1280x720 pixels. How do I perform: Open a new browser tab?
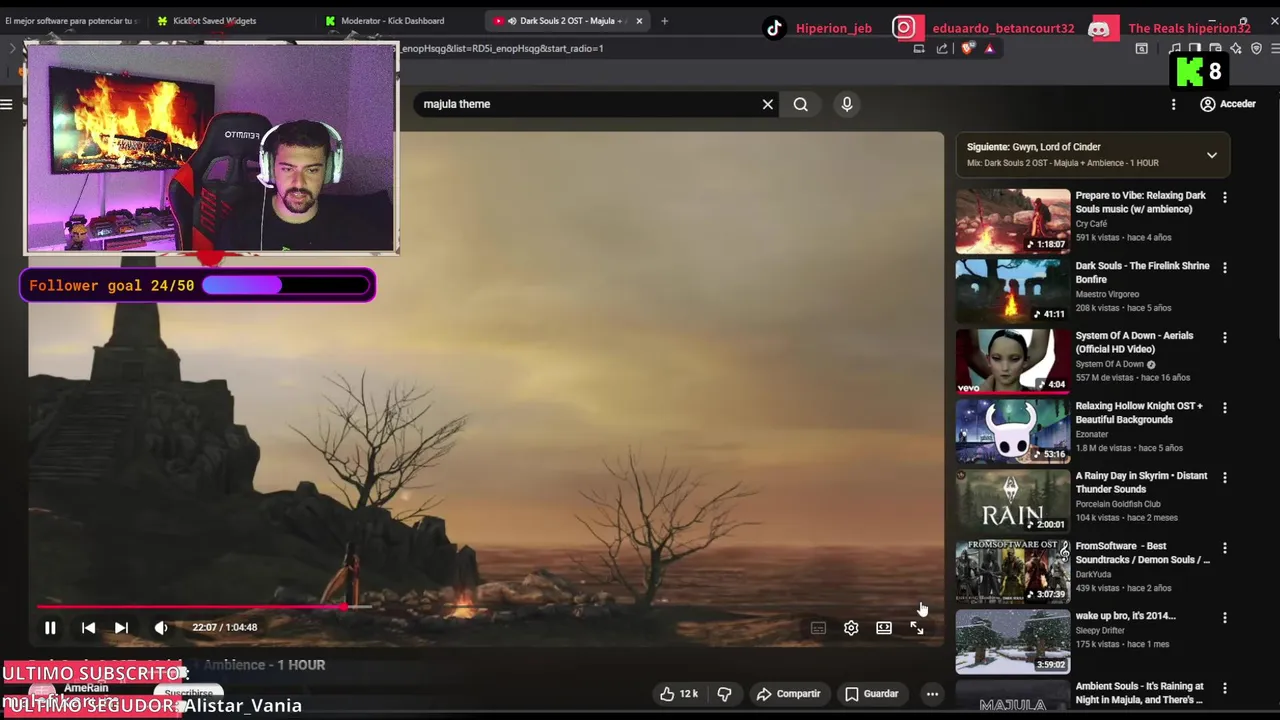pyautogui.click(x=664, y=20)
